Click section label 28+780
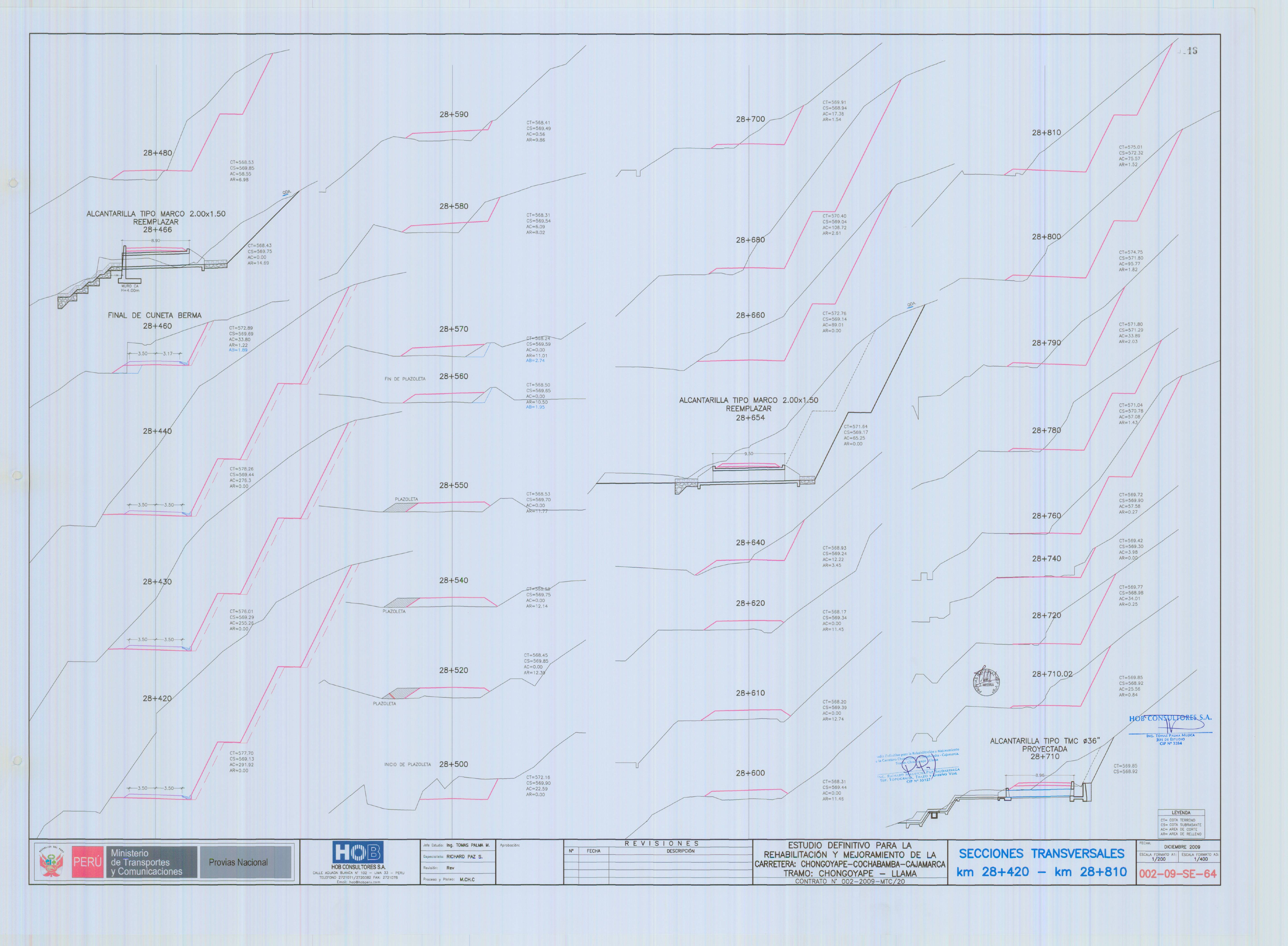 tap(1046, 431)
